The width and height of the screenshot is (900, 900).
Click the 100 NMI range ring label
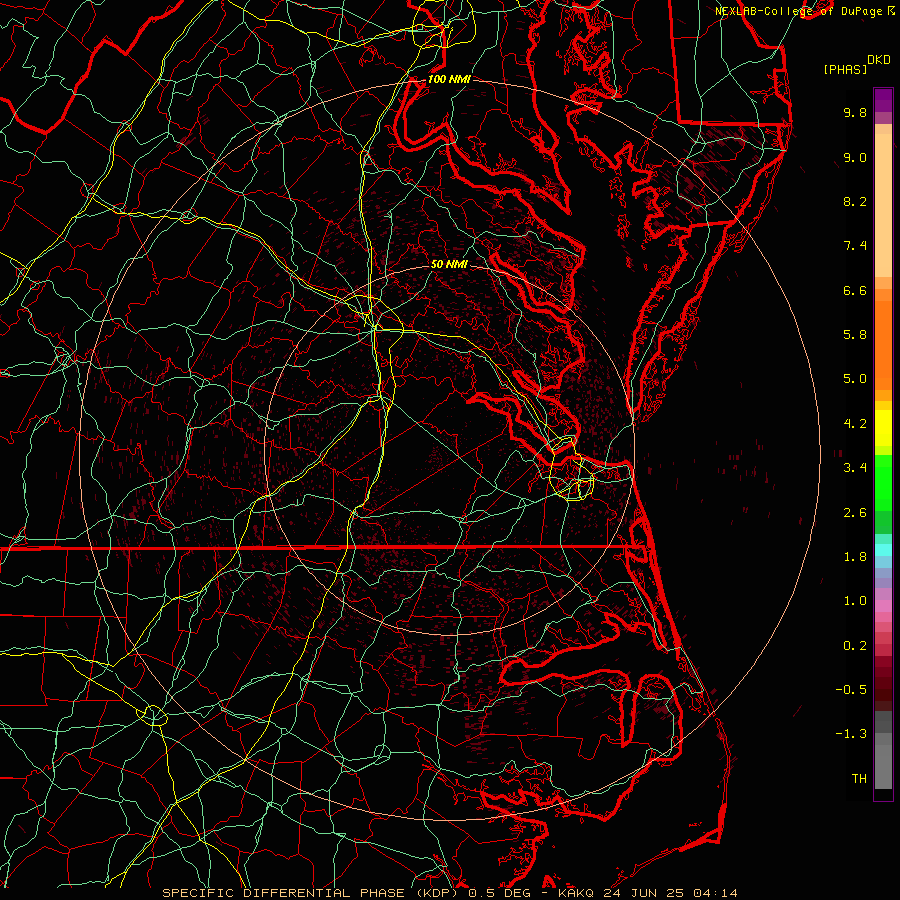coord(449,79)
